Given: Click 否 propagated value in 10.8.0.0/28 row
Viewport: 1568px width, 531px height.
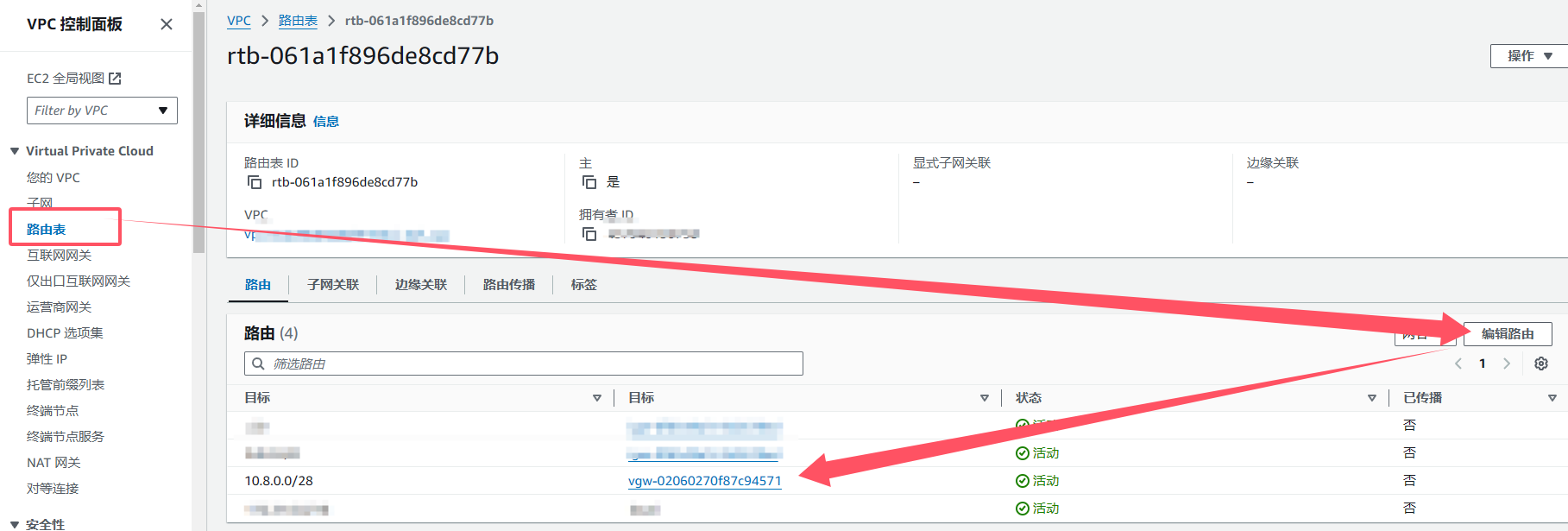Looking at the screenshot, I should pyautogui.click(x=1409, y=481).
